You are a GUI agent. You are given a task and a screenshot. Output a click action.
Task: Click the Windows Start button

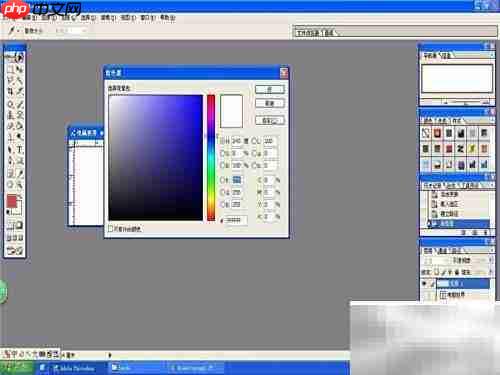tap(16, 368)
